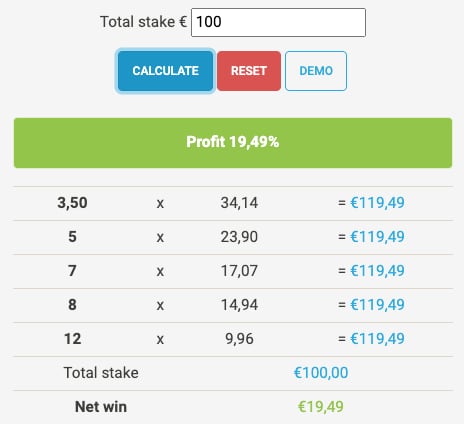Click the €119,49 return for odds 12
Image resolution: width=464 pixels, height=424 pixels.
coord(377,339)
